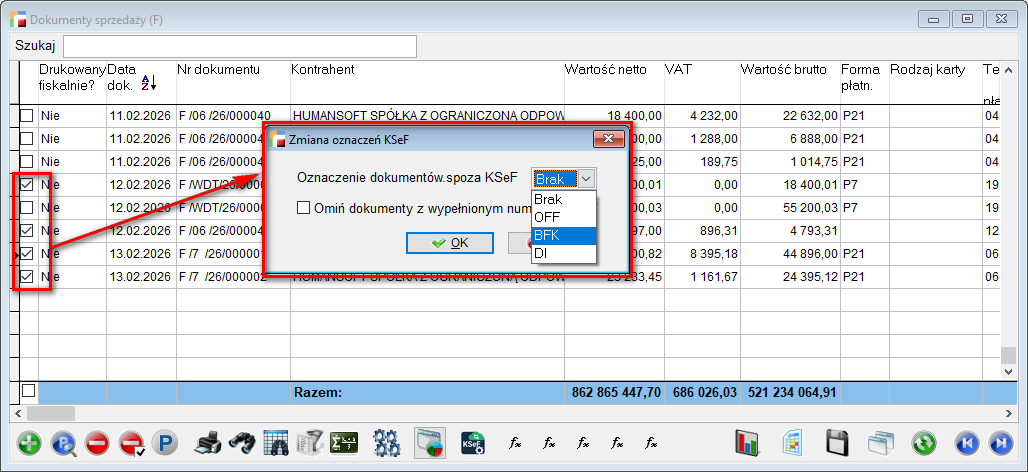Sort by the 'Nr dokumentu' column header

point(219,70)
